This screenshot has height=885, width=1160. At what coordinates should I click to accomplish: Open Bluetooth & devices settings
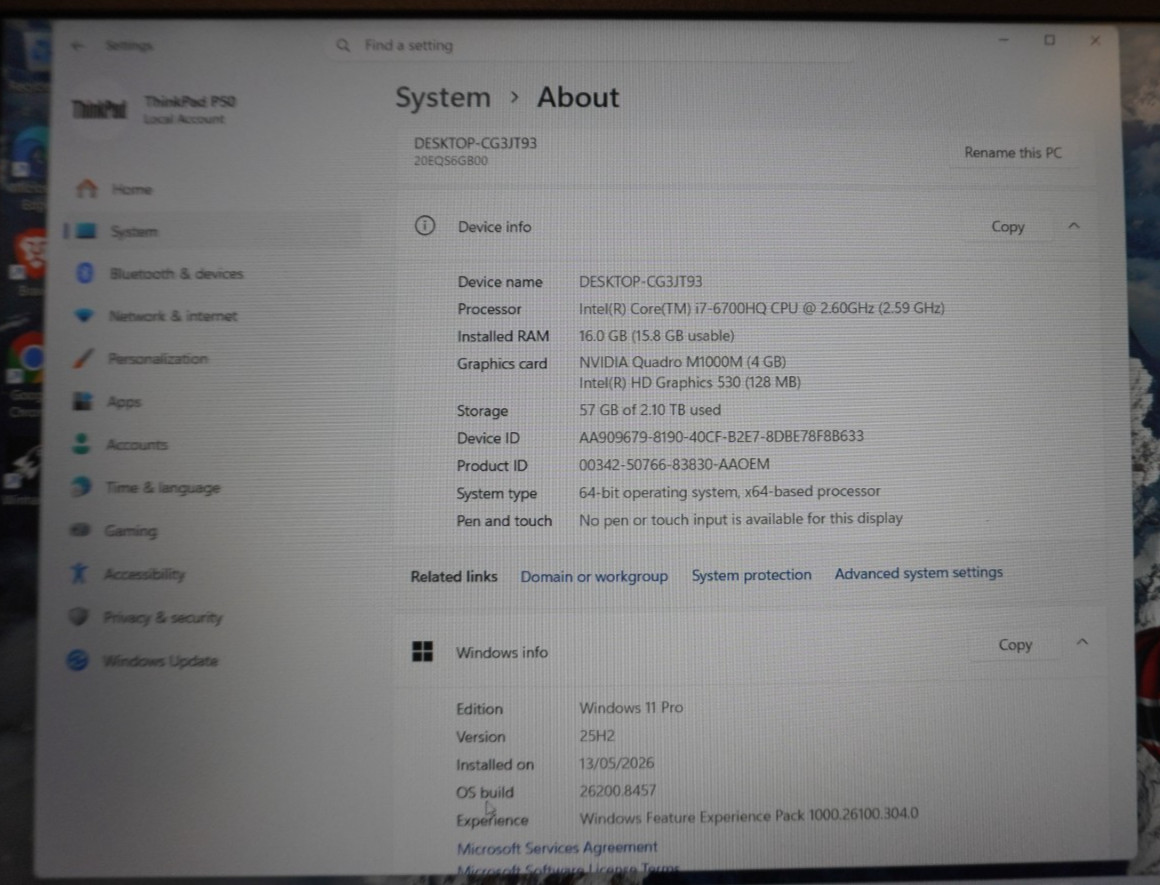click(176, 273)
